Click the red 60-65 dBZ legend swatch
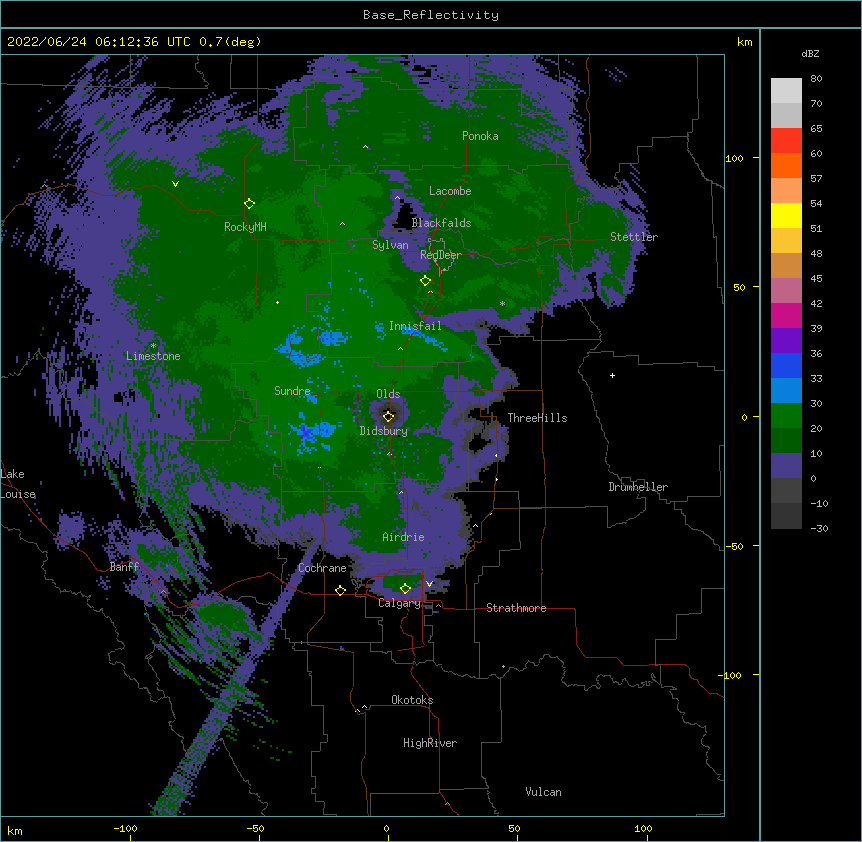 [x=786, y=140]
